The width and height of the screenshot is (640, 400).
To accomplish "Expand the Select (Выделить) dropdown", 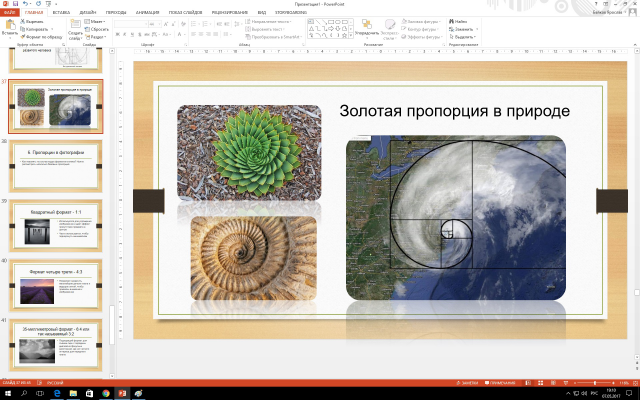I will click(463, 37).
